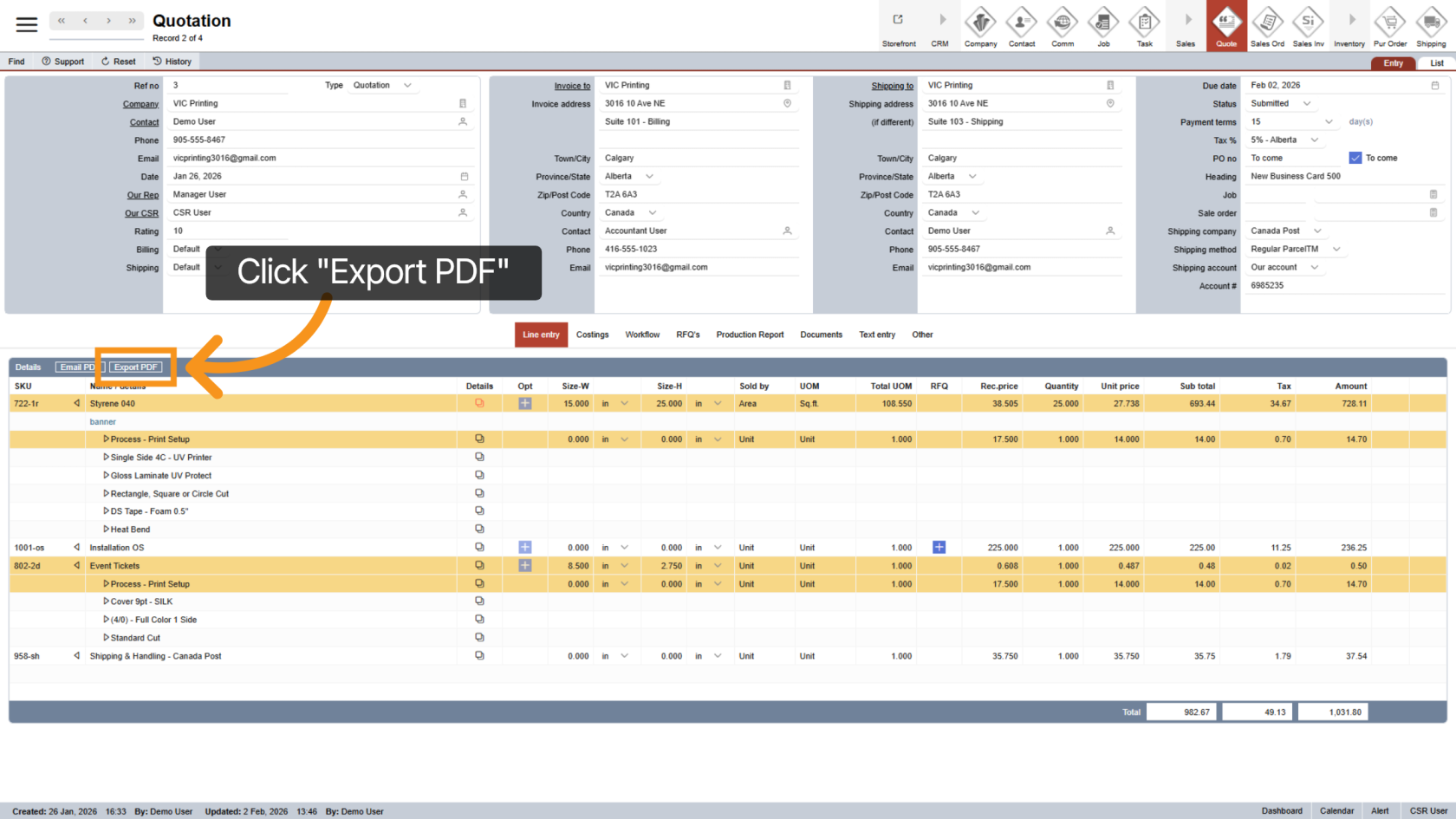Click the RFQ plus box on Installation OS
Screen dimensions: 1456x819
coord(939,548)
